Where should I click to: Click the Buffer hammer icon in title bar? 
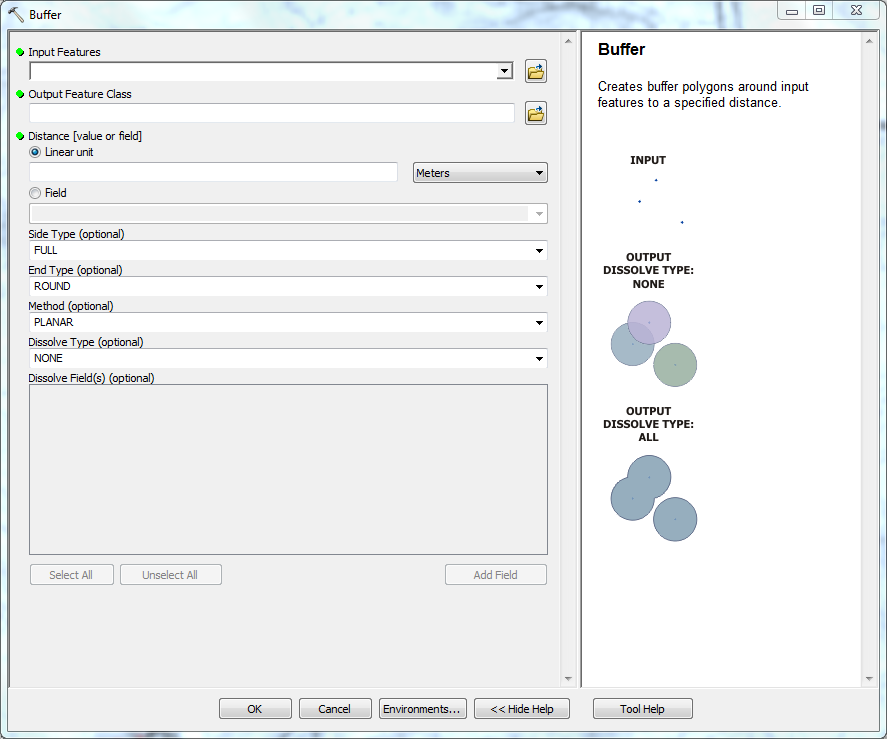click(x=16, y=15)
